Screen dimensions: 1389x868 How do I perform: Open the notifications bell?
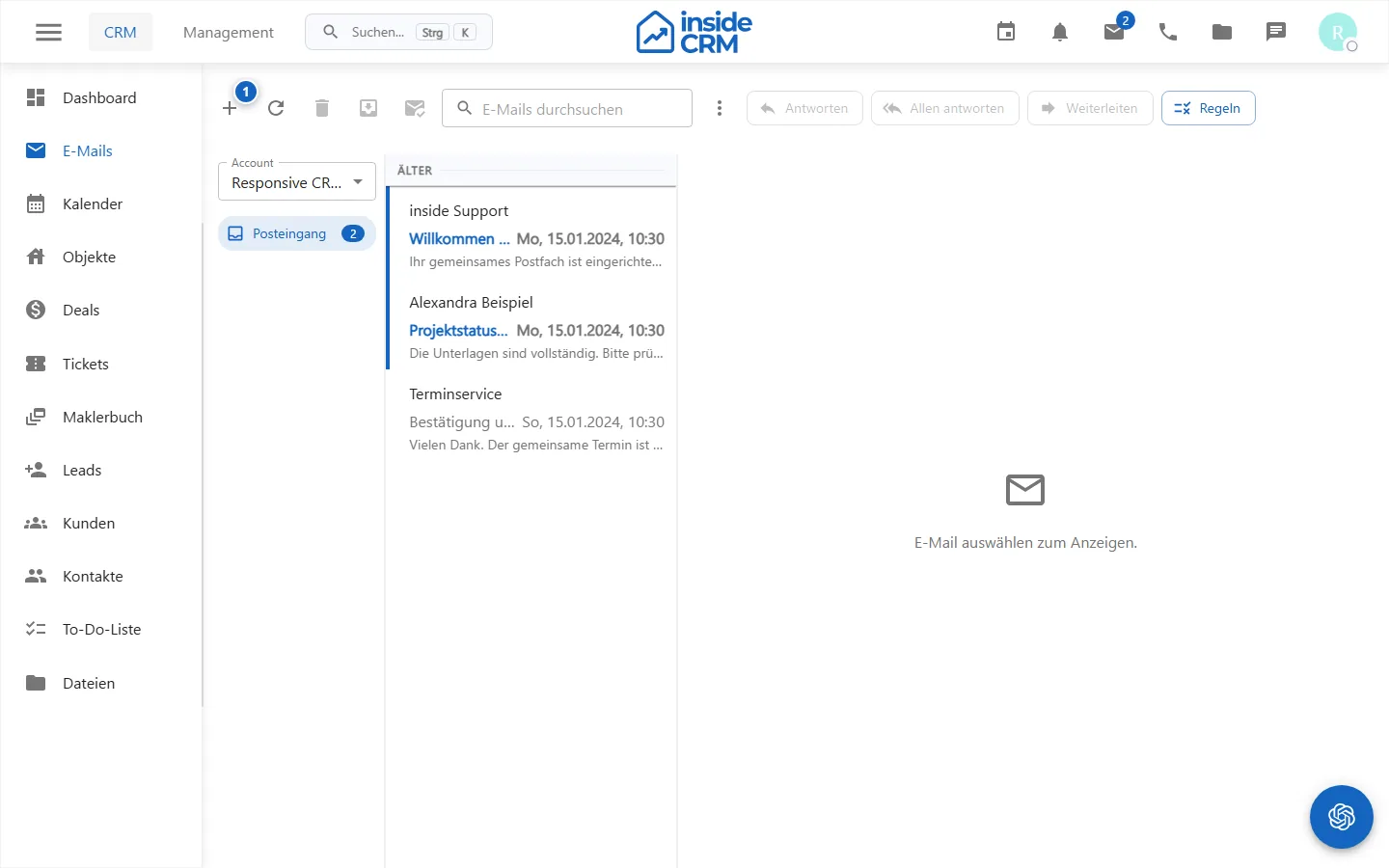[1060, 32]
